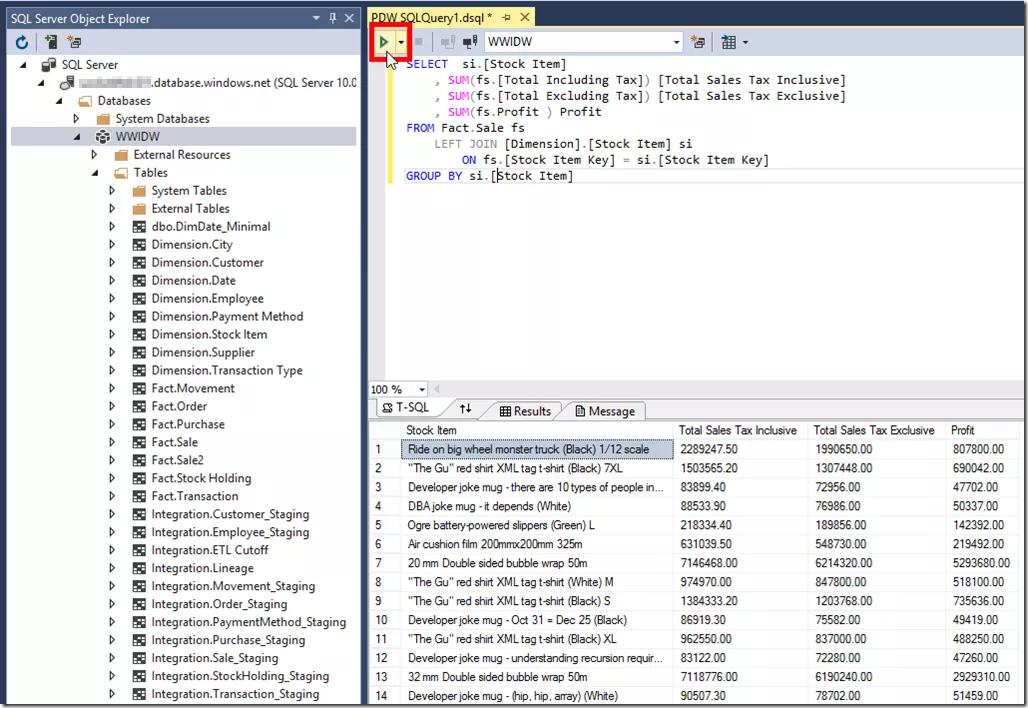Switch to the Message tab
Screen dimensions: 1028x708
[605, 411]
